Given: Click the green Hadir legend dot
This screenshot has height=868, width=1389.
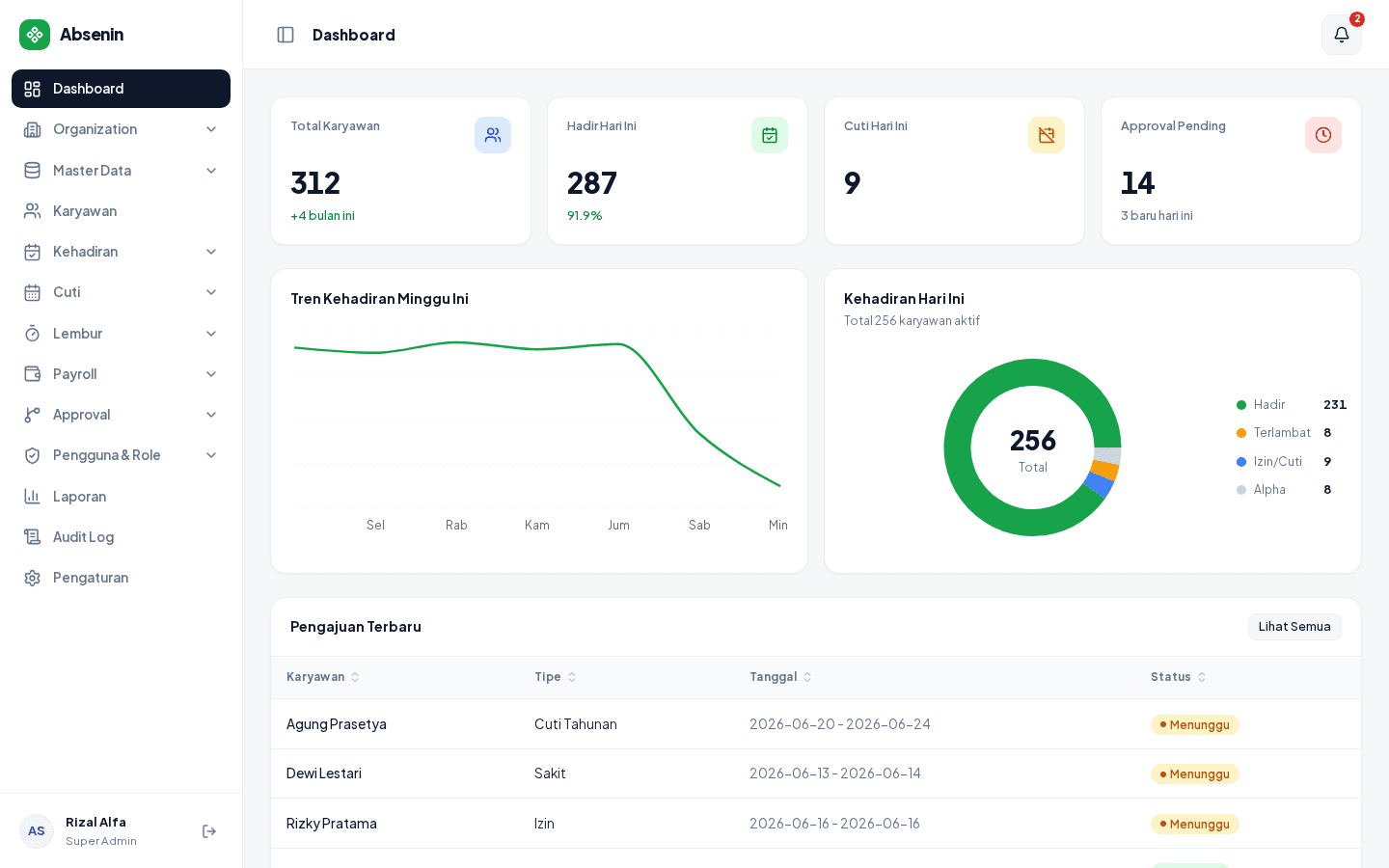Looking at the screenshot, I should (1241, 405).
